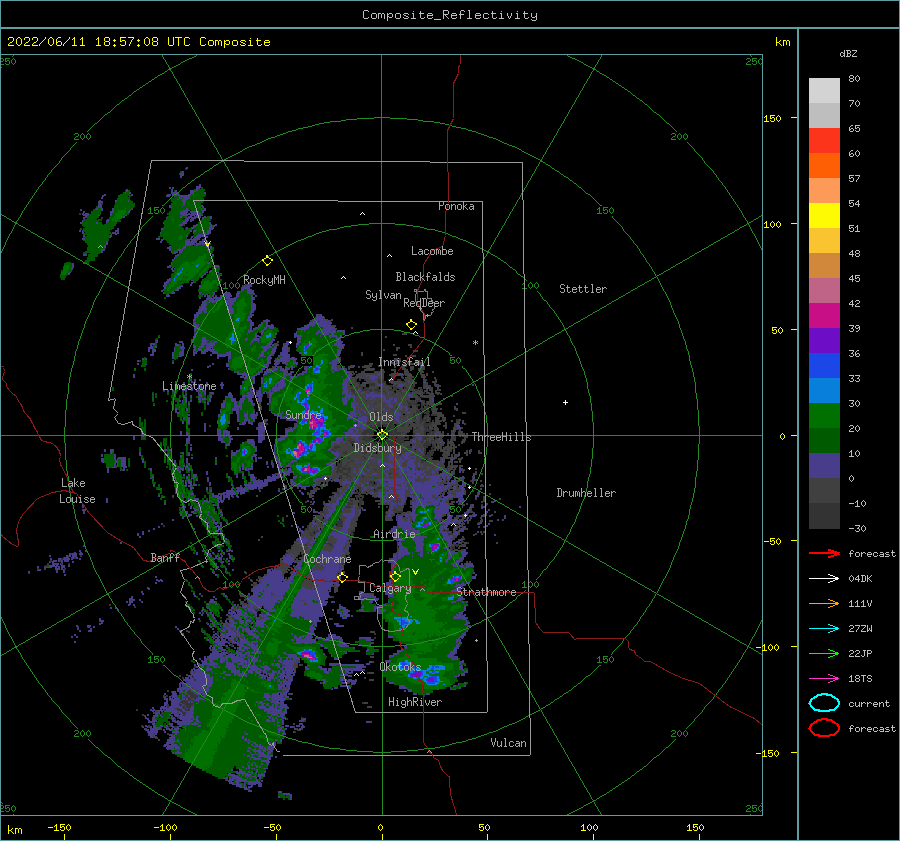Screen dimensions: 900x841
Task: Click the Cochrane city label
Action: pyautogui.click(x=327, y=559)
